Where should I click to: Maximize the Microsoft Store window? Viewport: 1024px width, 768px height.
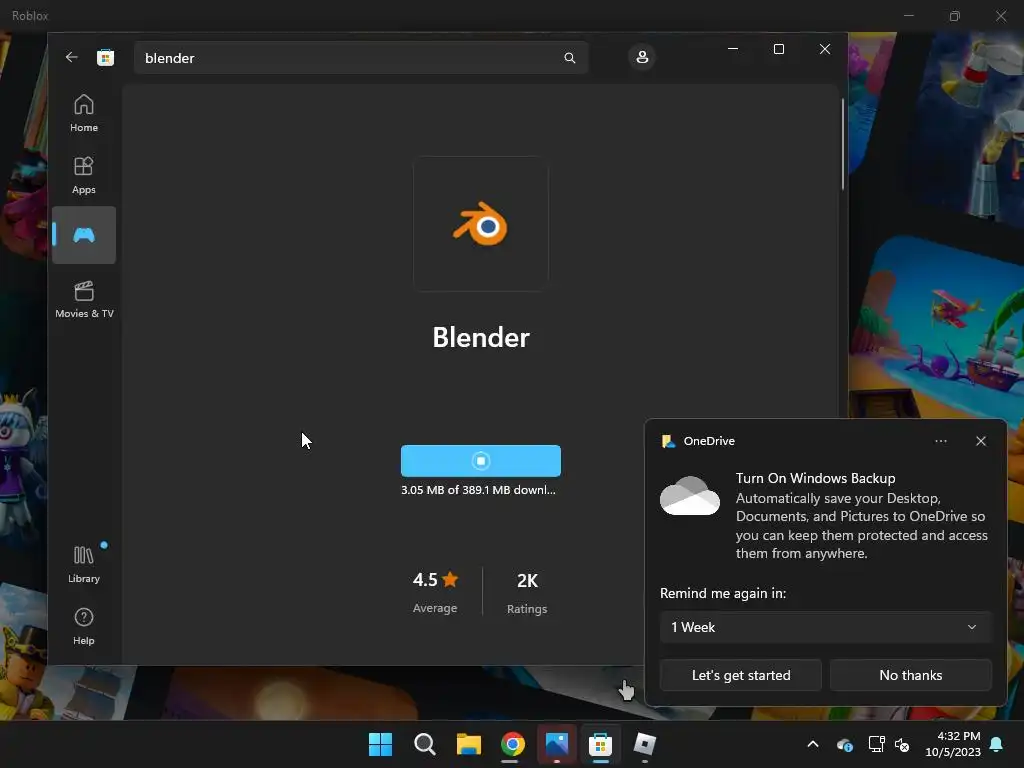(x=778, y=49)
